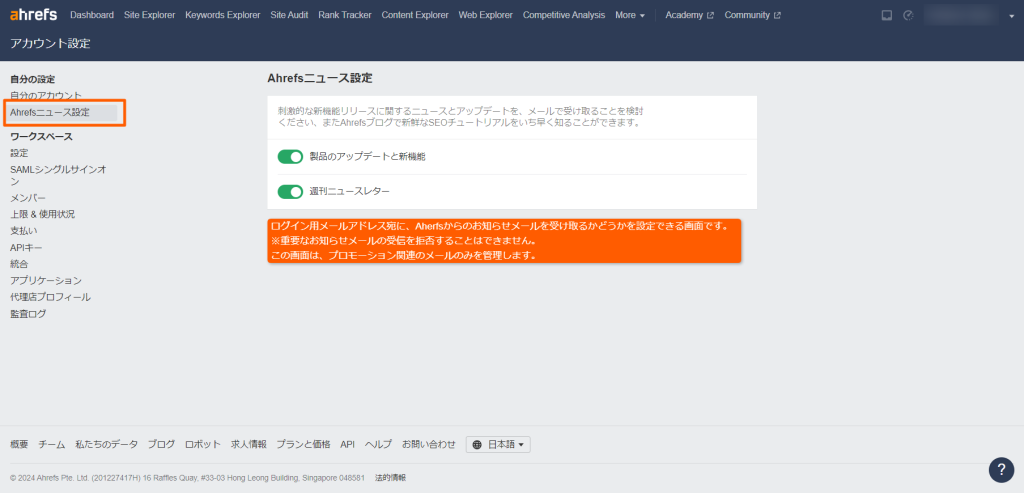Expand the More menu
Image resolution: width=1024 pixels, height=493 pixels.
pyautogui.click(x=630, y=15)
